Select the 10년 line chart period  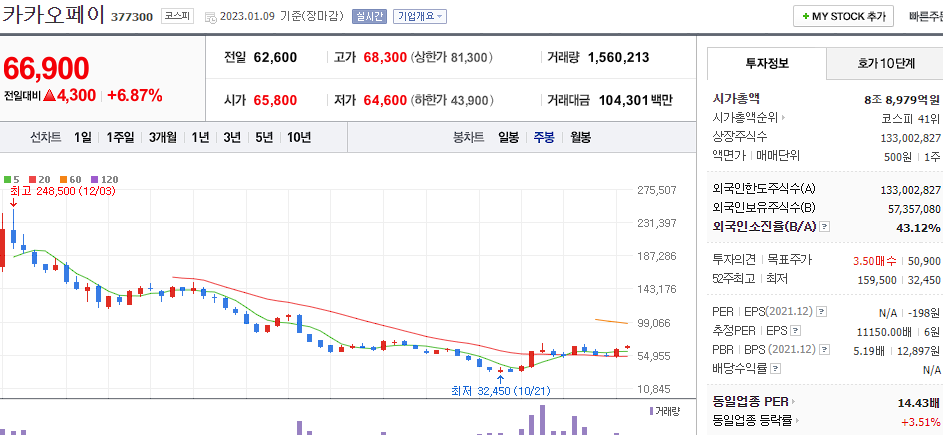pos(299,137)
